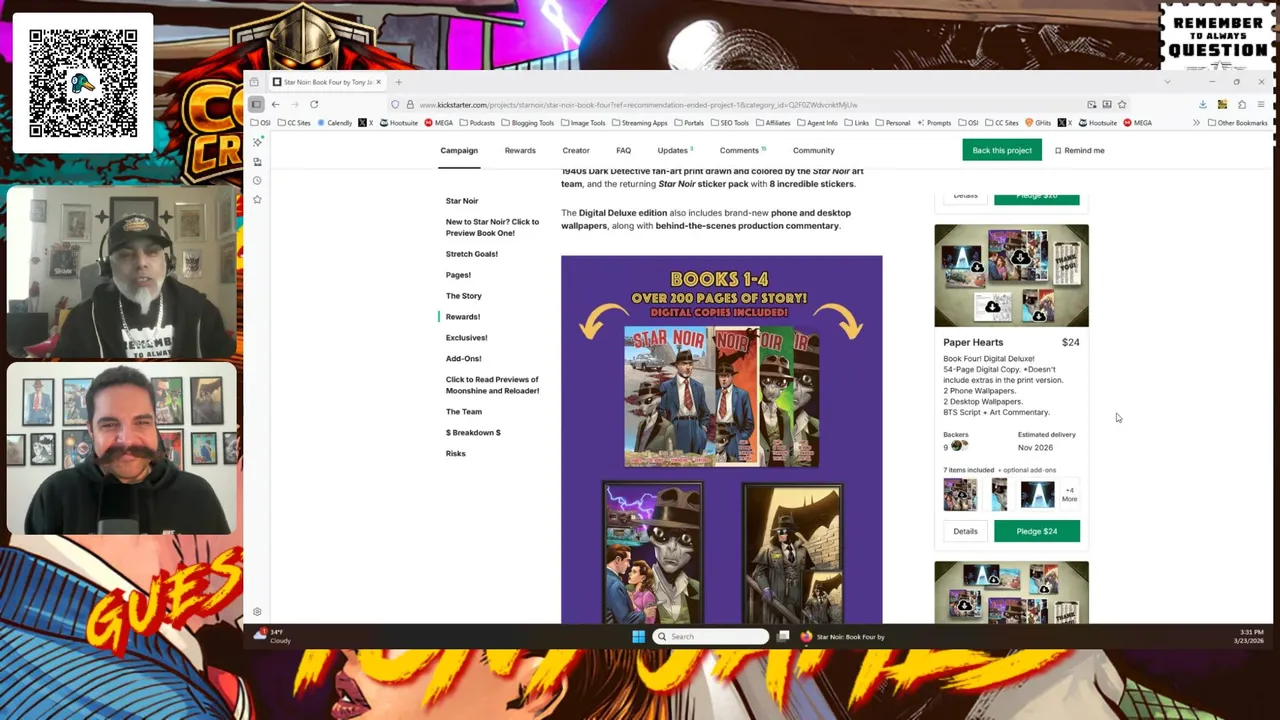Jump to The Story section
1280x720 pixels.
464,296
